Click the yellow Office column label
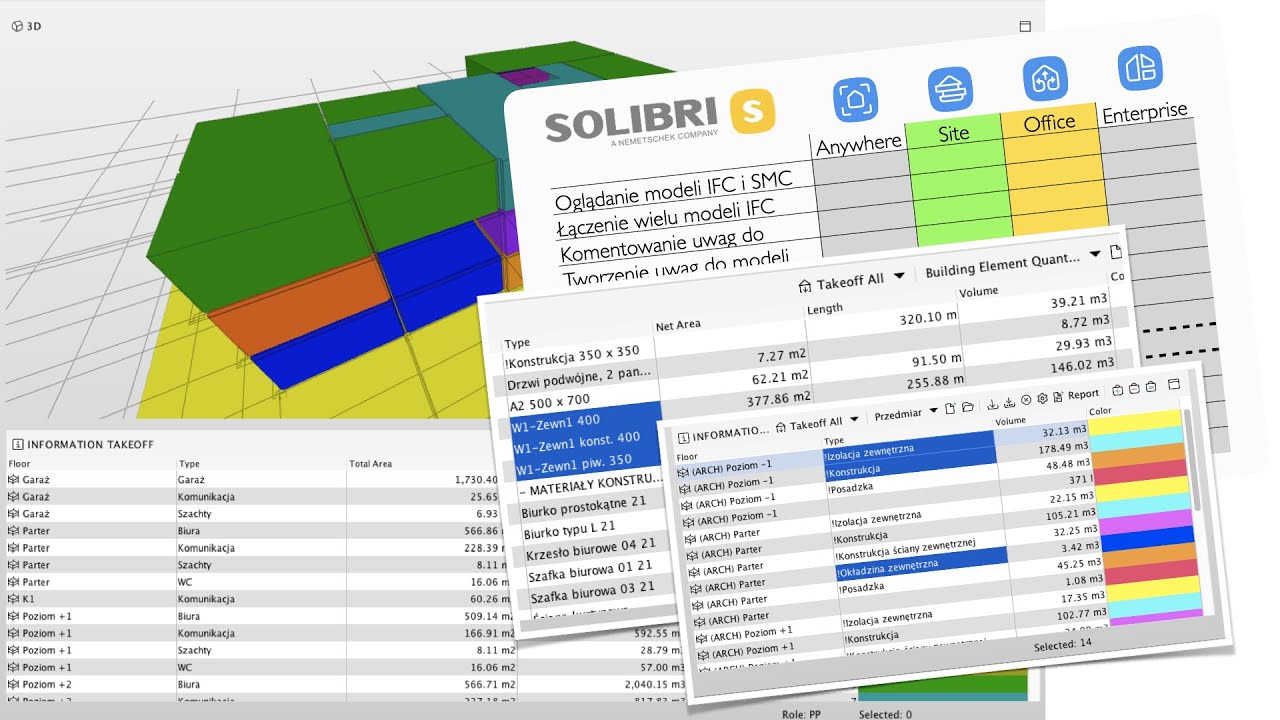 pos(1049,123)
